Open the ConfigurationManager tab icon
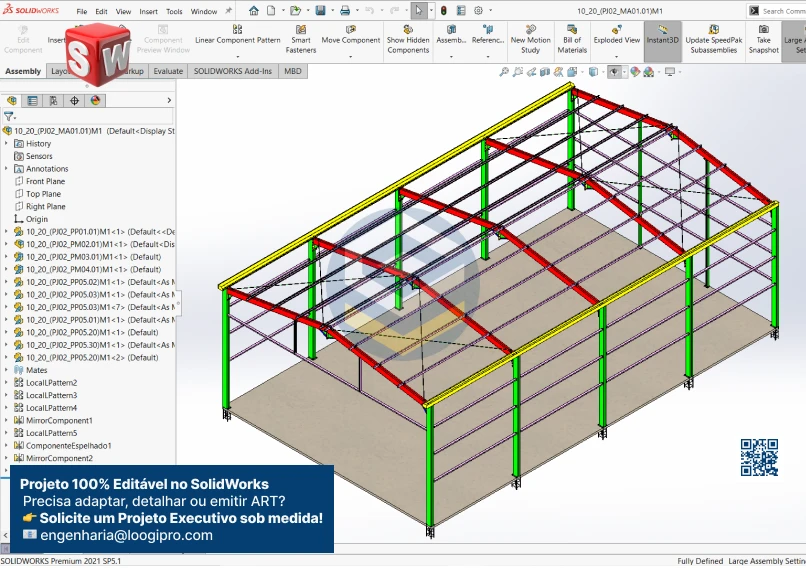 coord(54,101)
